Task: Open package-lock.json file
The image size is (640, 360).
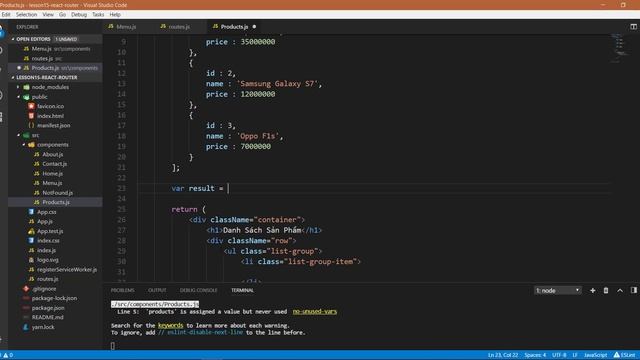Action: [x=54, y=298]
